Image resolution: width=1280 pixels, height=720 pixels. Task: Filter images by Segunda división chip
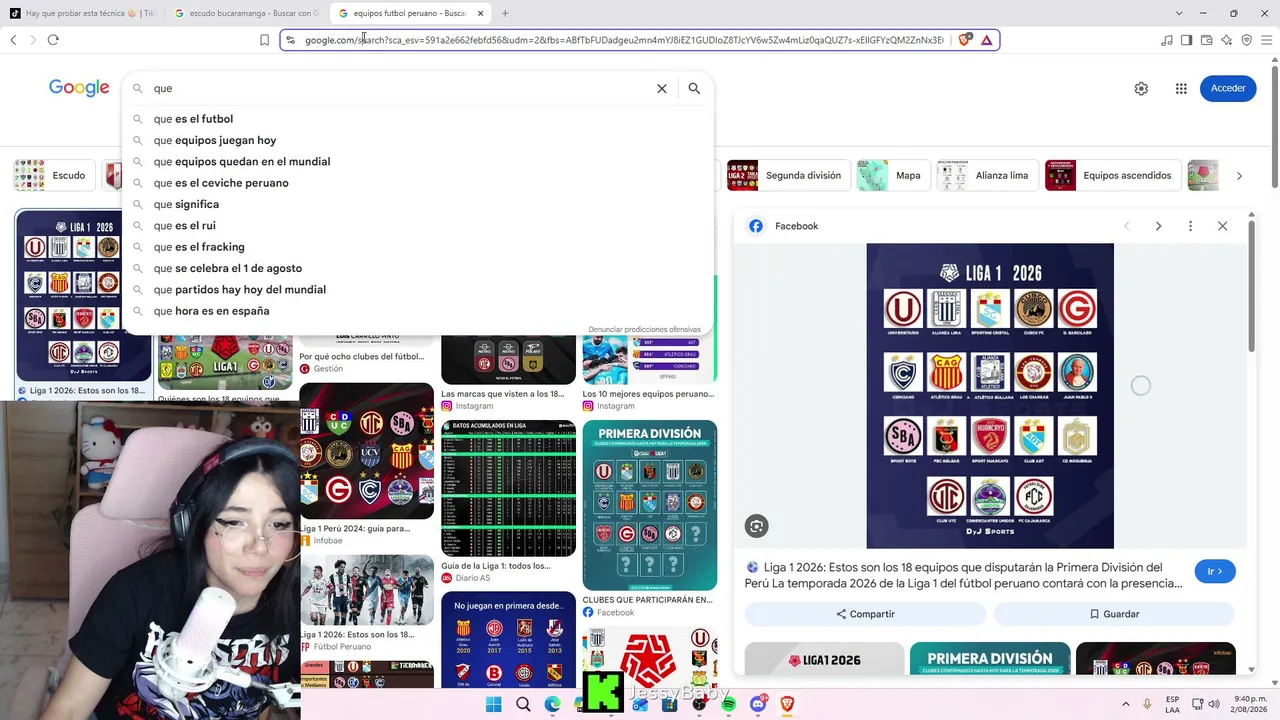pyautogui.click(x=787, y=175)
